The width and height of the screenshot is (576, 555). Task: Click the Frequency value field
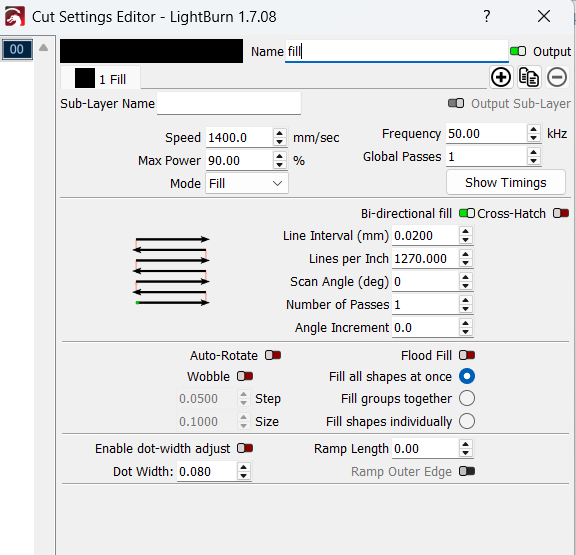(x=486, y=133)
